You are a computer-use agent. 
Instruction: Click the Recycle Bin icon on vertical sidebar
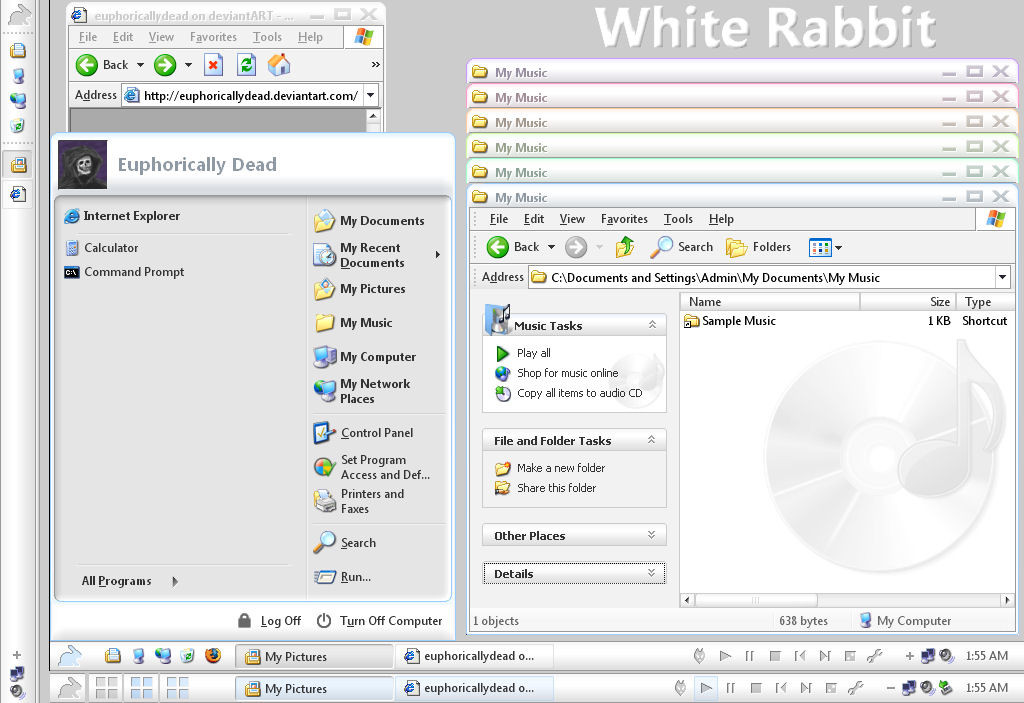click(x=18, y=125)
